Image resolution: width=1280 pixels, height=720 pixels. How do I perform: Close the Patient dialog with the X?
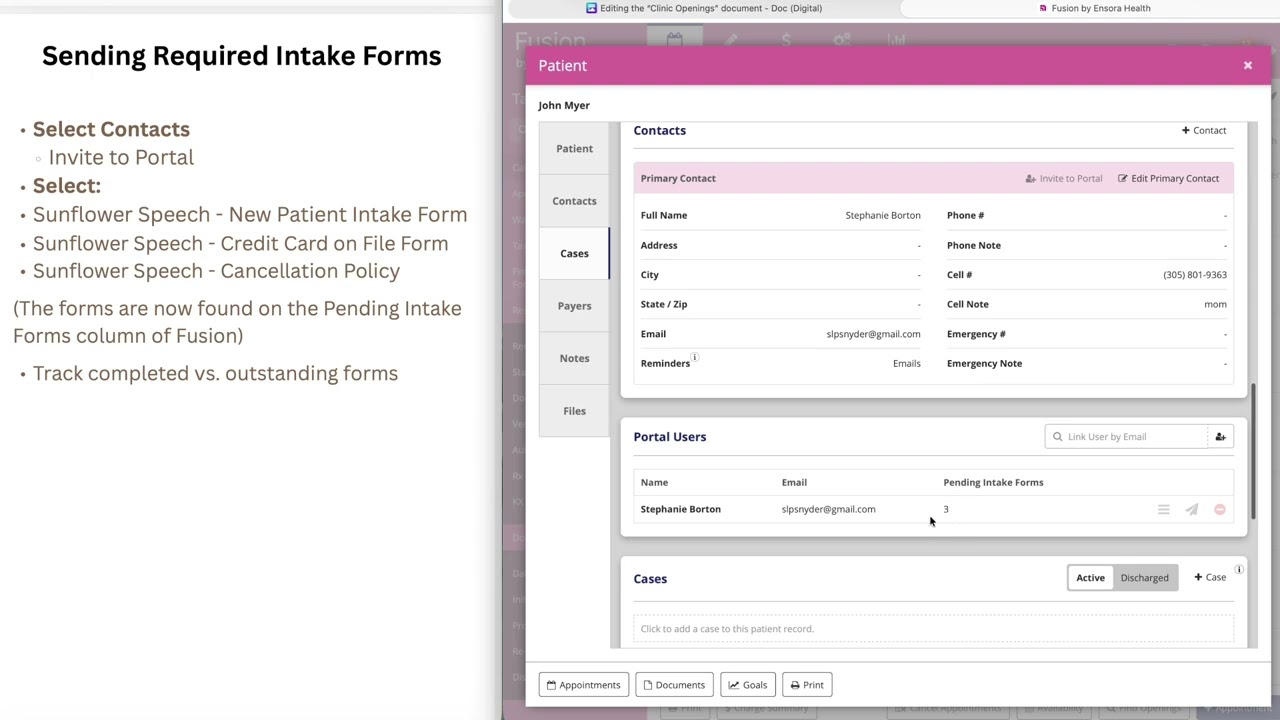(1247, 65)
